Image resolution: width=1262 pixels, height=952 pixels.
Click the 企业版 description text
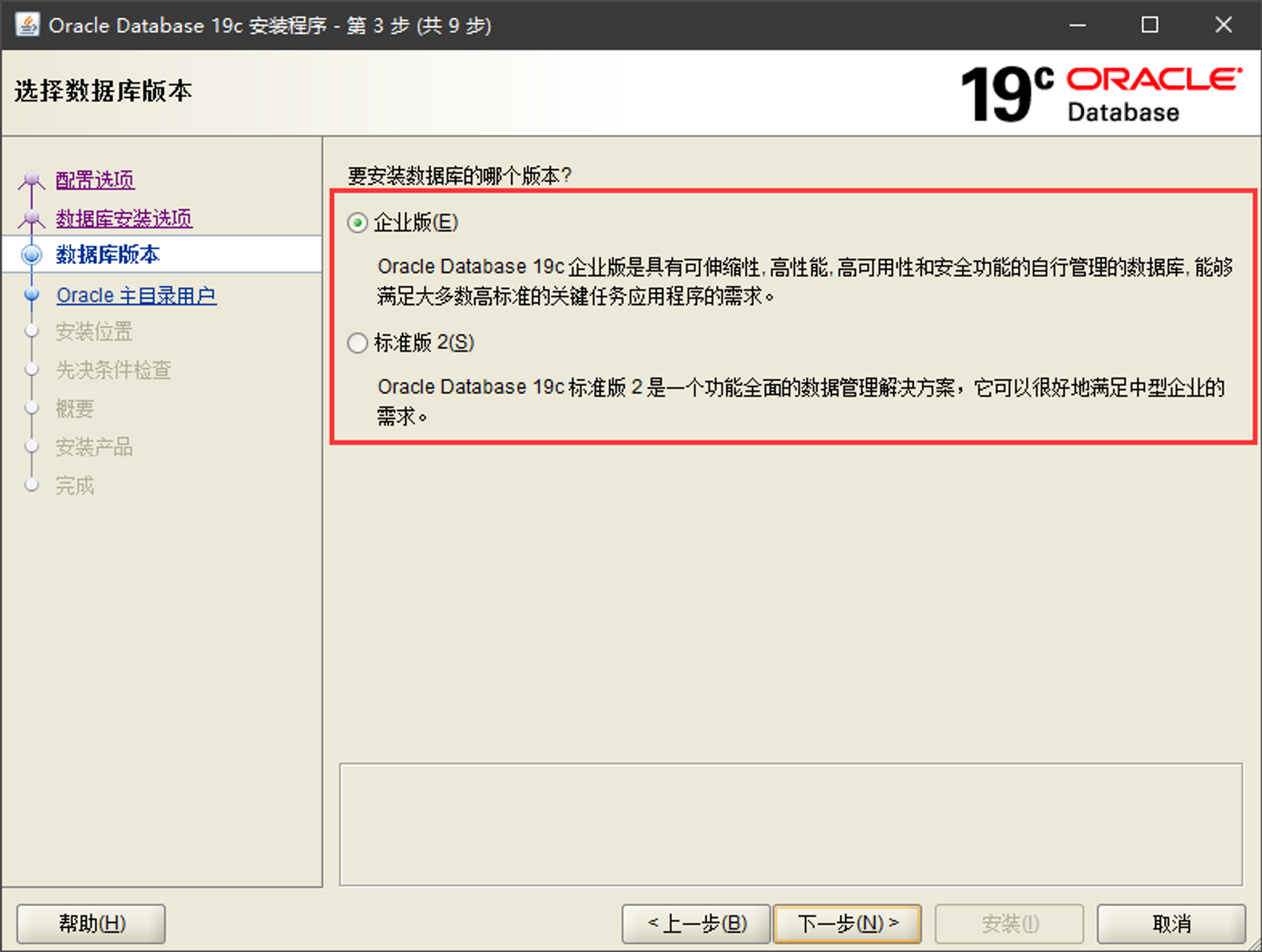[804, 282]
